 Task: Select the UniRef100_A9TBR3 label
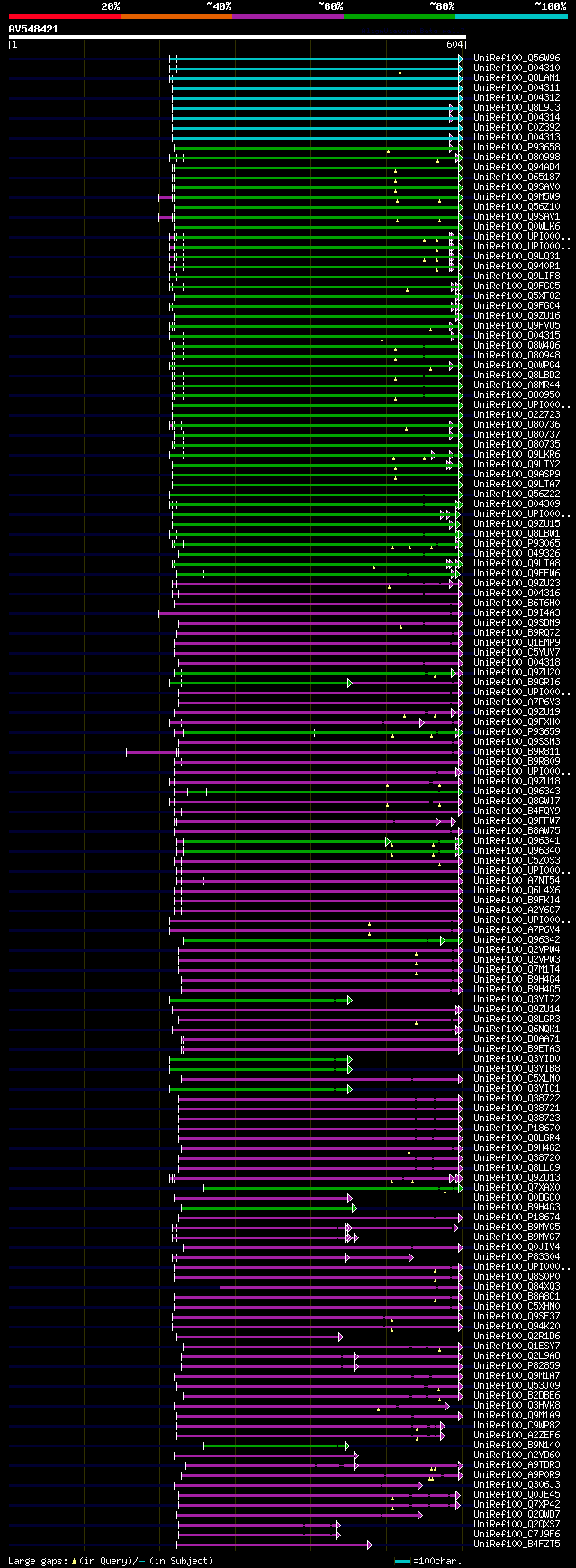(517, 1464)
